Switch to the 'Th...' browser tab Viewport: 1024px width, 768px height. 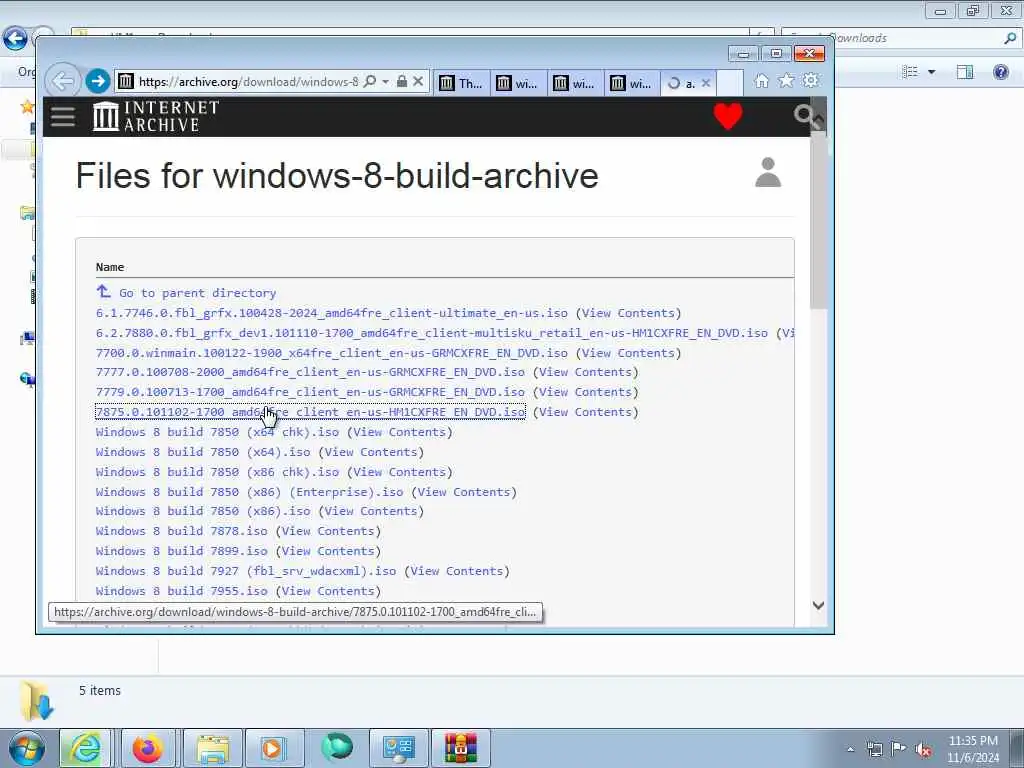point(461,83)
